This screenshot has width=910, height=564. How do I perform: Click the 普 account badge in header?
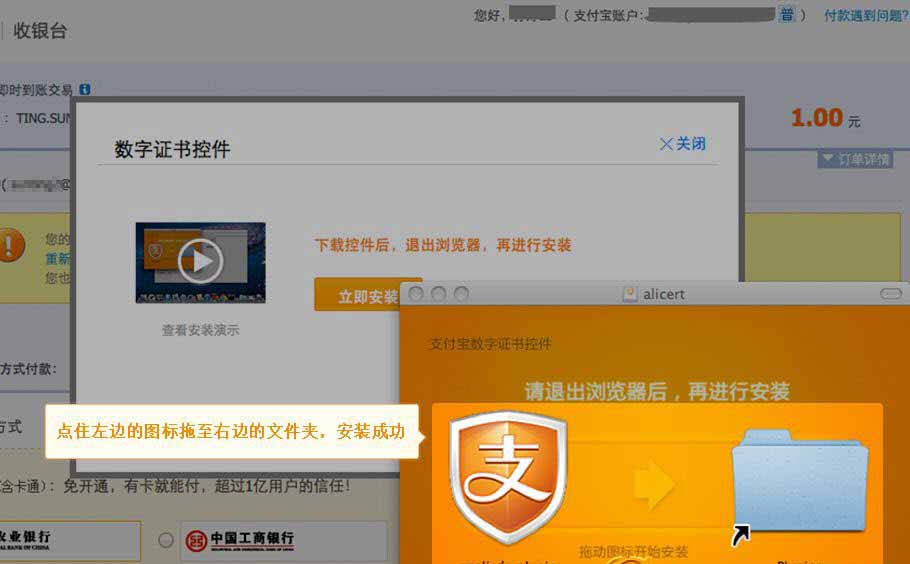click(787, 15)
